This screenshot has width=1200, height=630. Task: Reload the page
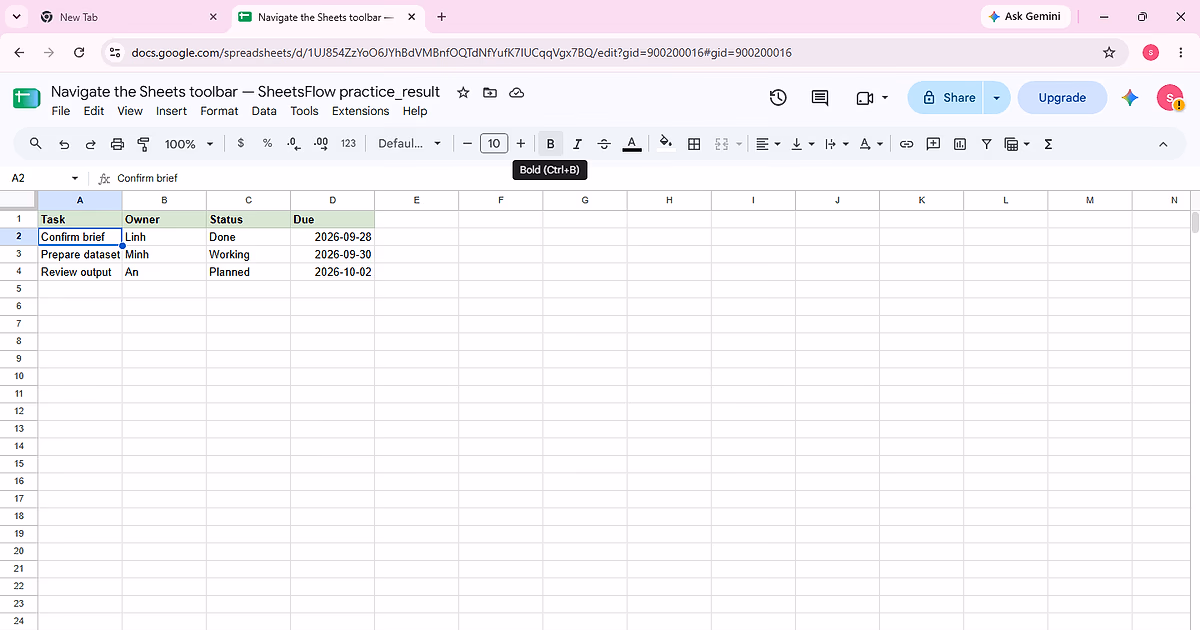point(79,52)
